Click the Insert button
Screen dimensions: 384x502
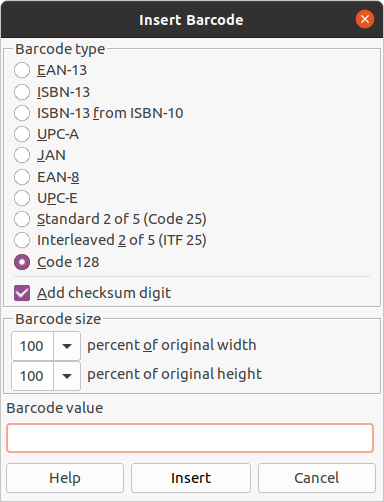[191, 478]
